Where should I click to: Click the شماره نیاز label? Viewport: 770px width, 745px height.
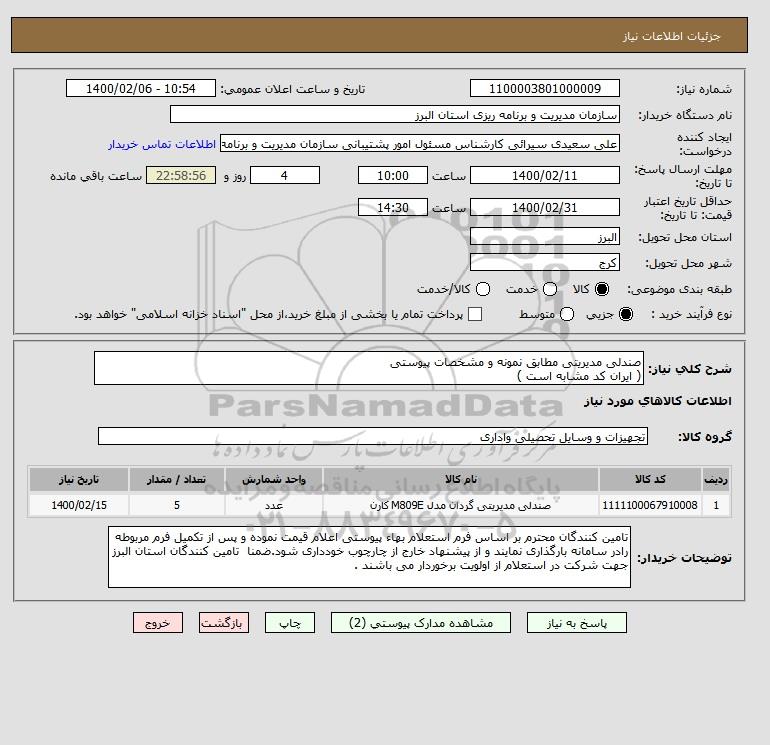click(x=704, y=89)
